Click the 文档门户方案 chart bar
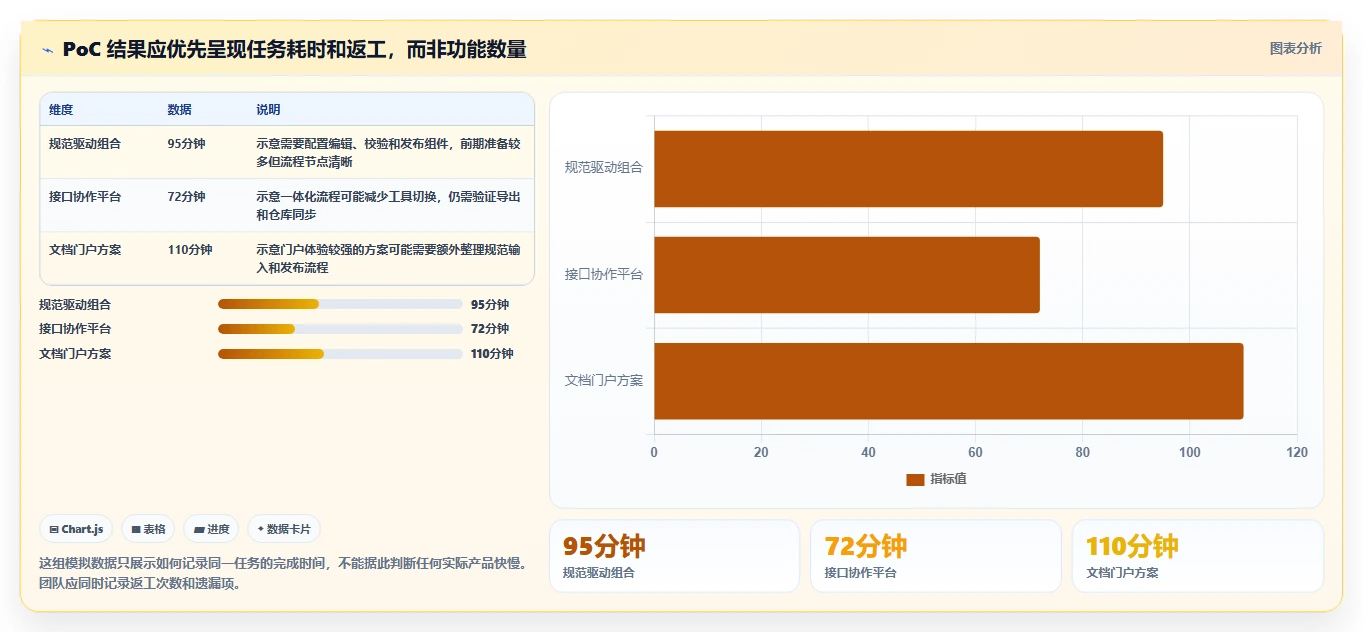This screenshot has height=632, width=1363. [948, 381]
